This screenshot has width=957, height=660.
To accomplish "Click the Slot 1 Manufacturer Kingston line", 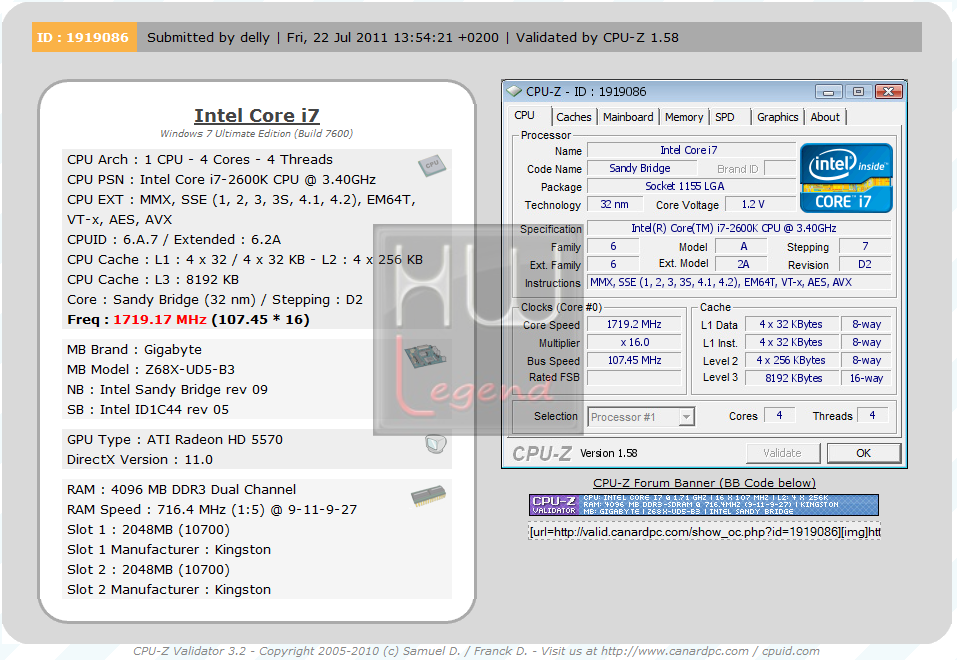I will point(168,549).
